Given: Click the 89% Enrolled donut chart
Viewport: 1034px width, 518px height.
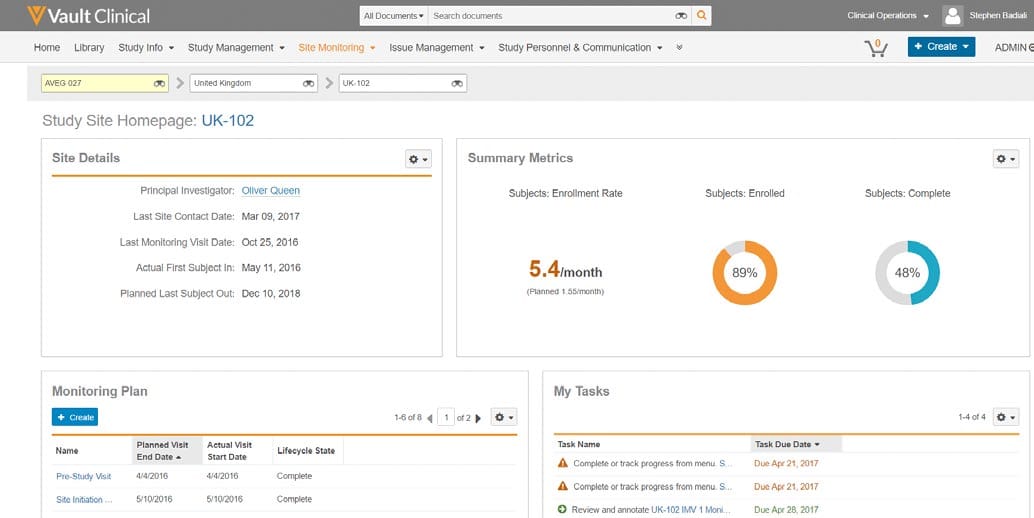Looking at the screenshot, I should click(x=745, y=273).
